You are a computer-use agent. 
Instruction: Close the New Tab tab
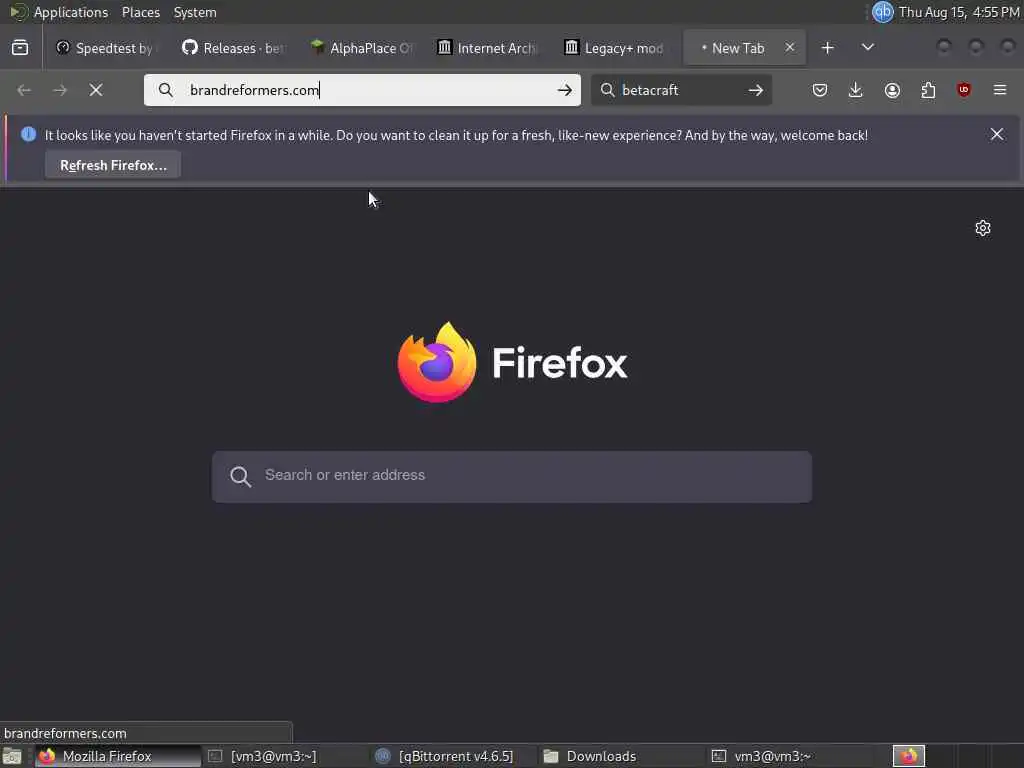790,48
